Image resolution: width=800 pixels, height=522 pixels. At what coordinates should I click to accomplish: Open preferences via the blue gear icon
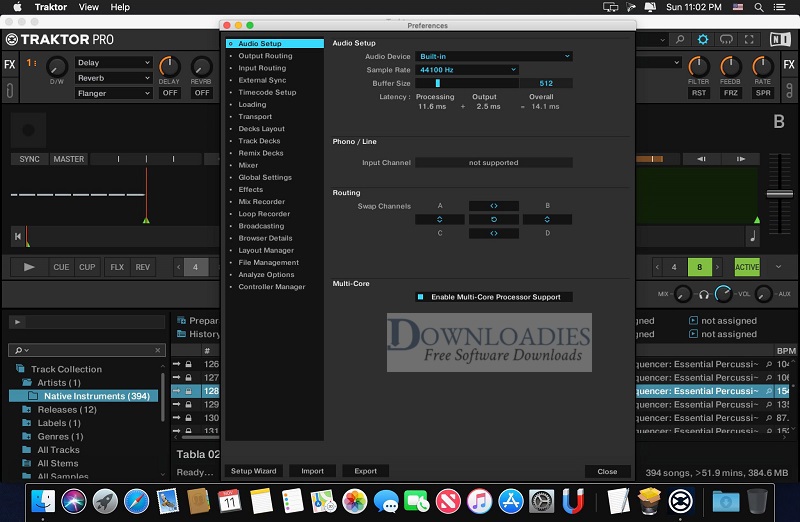703,39
